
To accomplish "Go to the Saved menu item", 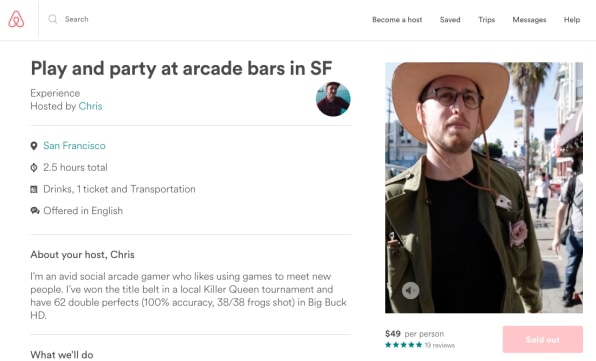I will point(450,20).
